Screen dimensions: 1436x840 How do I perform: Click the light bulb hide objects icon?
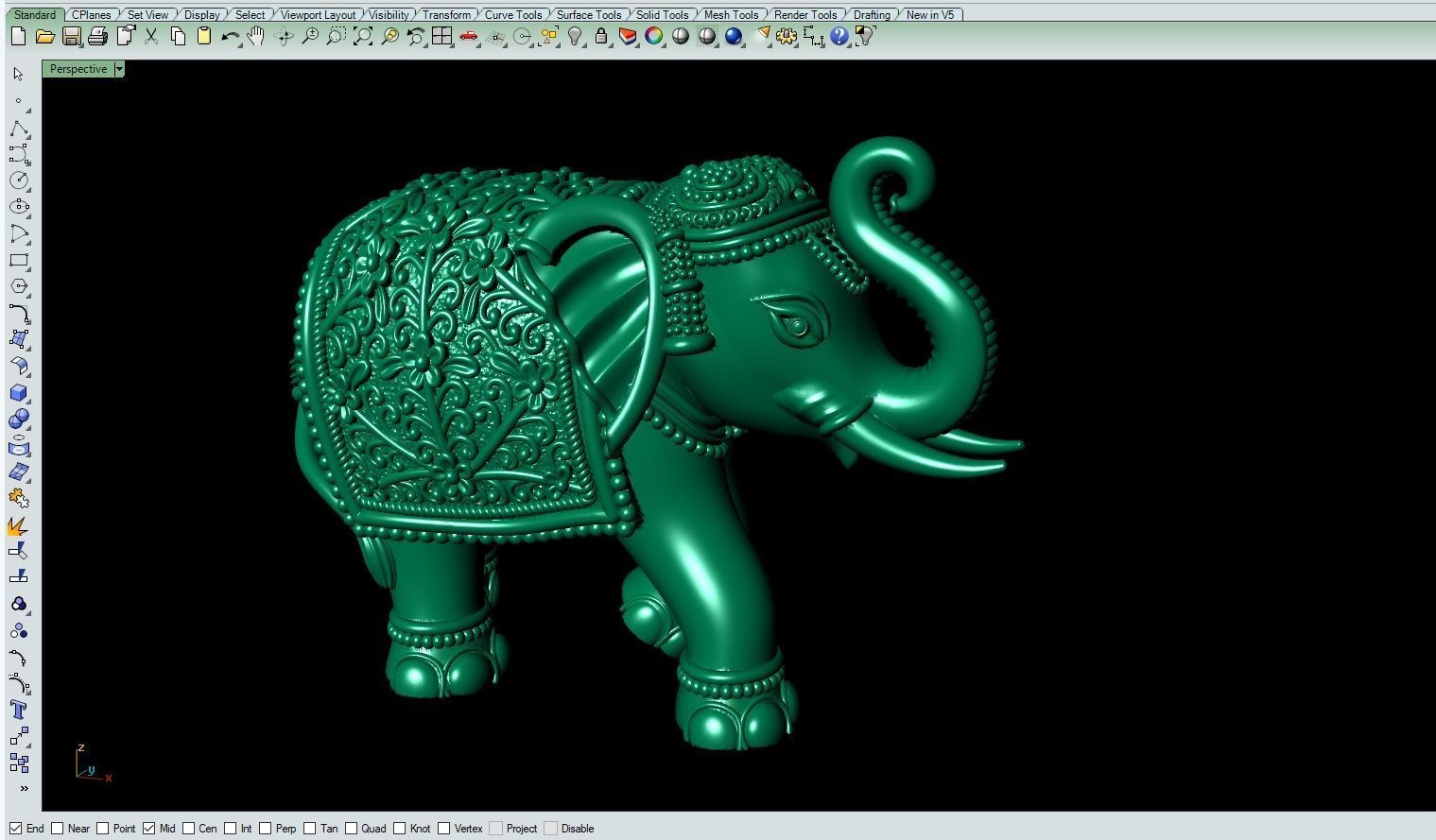574,37
